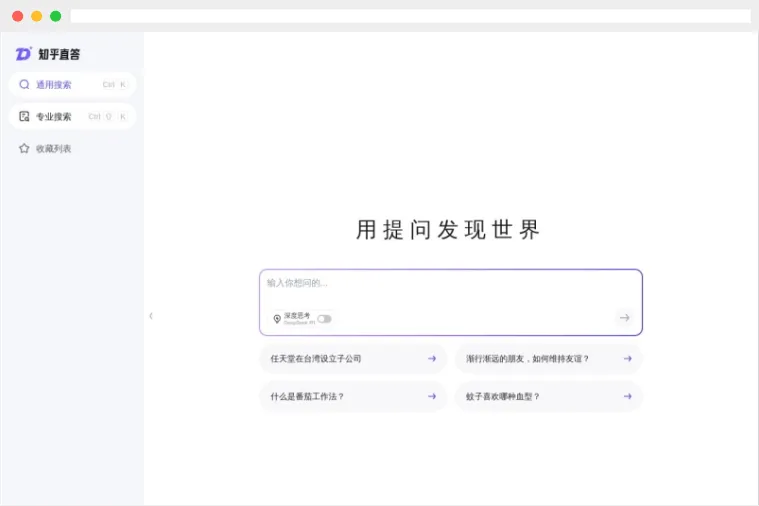759x506 pixels.
Task: Toggle the 深度思考 deep thinking switch
Action: click(x=324, y=319)
